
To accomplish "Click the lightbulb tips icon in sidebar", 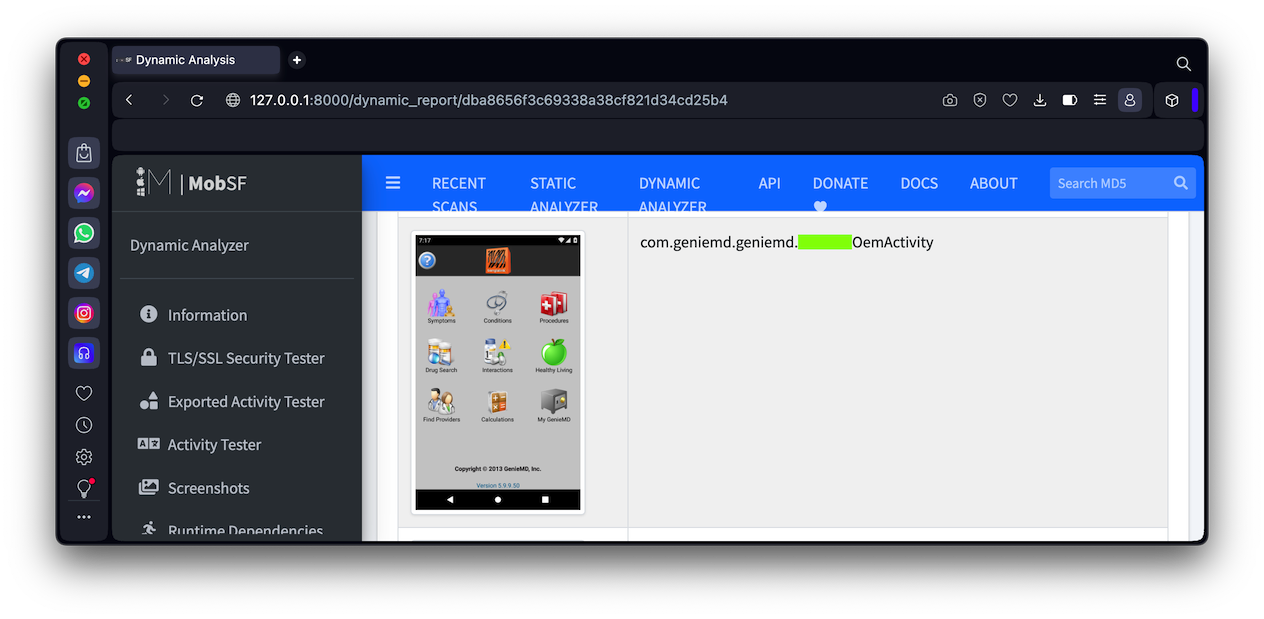I will tap(84, 488).
